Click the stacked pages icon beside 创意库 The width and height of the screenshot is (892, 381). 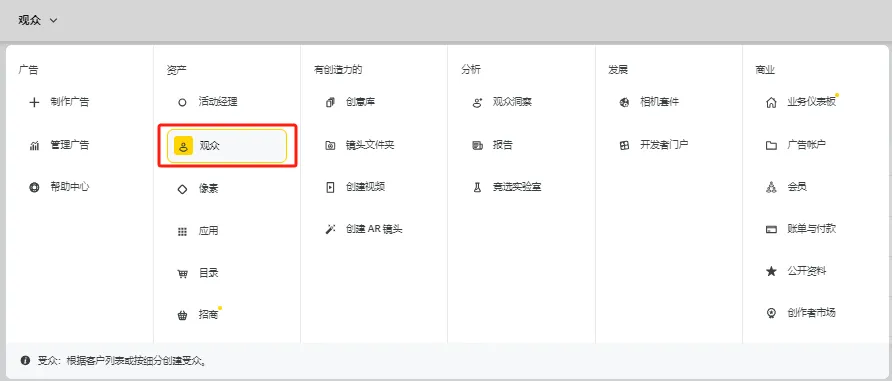click(x=330, y=103)
